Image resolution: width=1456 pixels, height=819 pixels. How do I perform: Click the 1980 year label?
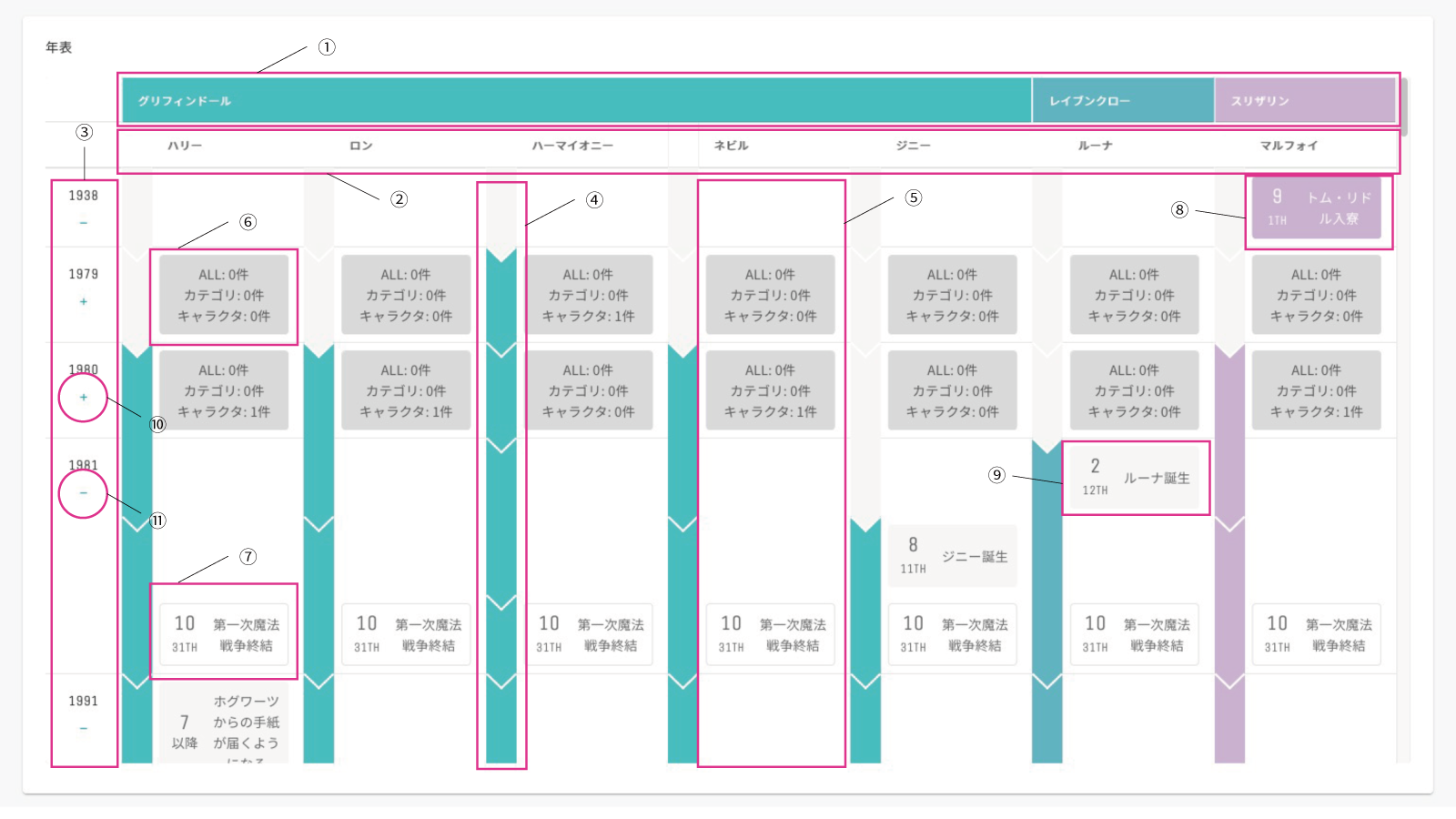tap(83, 369)
